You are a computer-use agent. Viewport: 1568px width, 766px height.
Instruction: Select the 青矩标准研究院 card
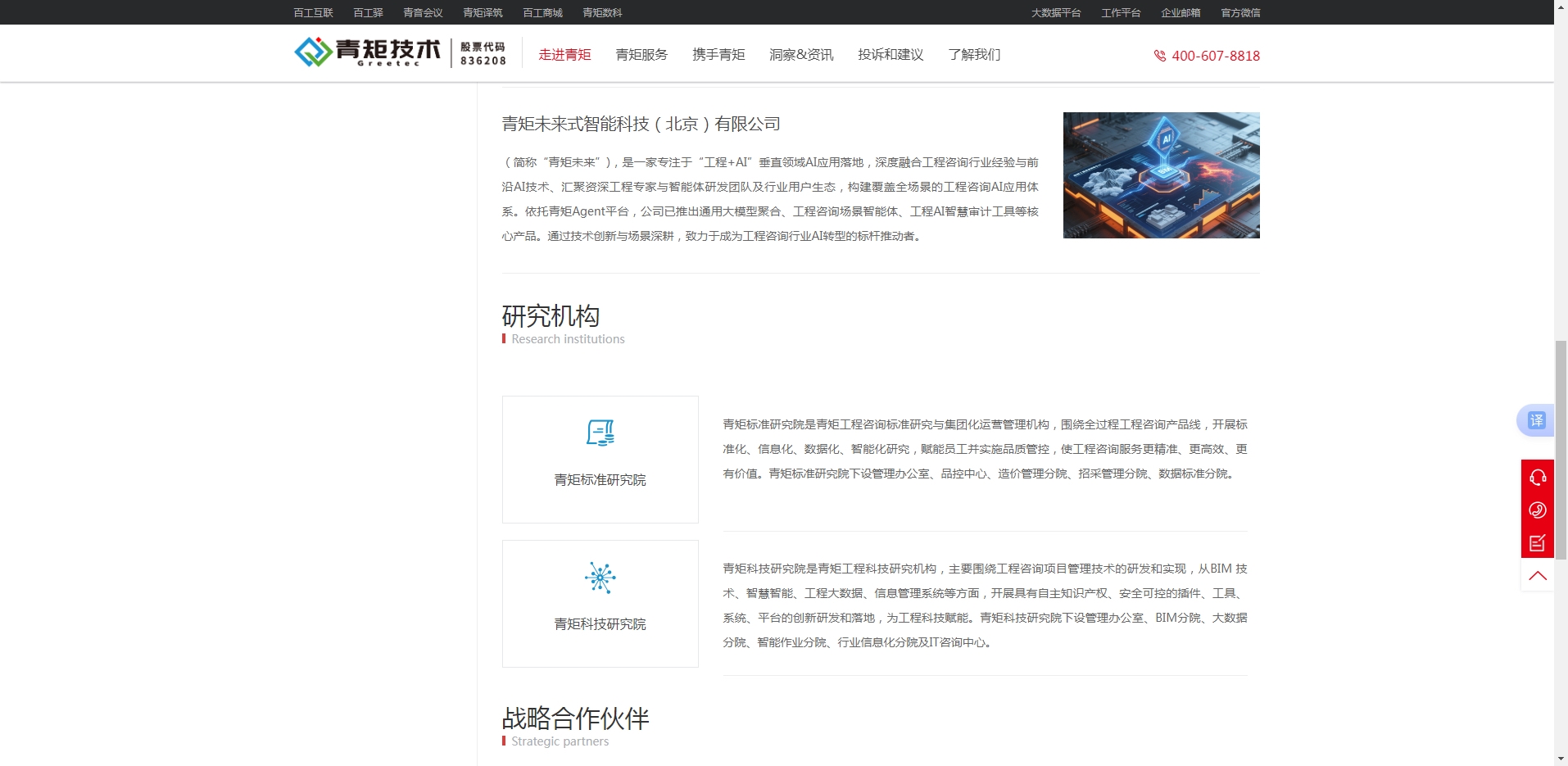pos(600,460)
